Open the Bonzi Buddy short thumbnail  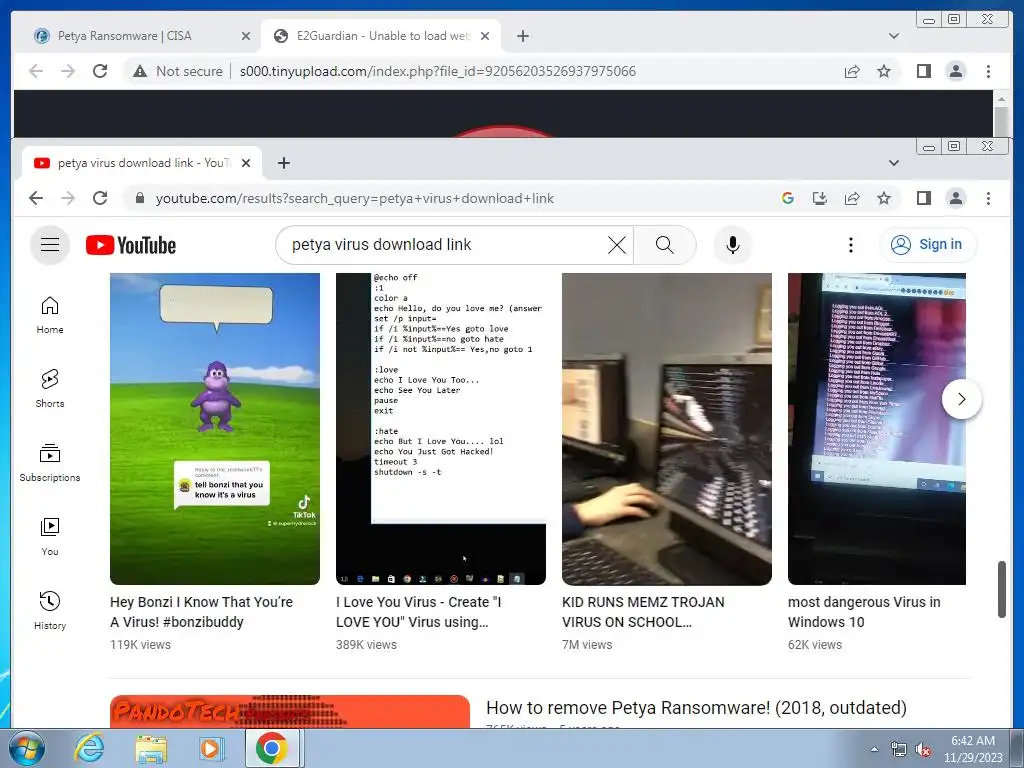[x=215, y=429]
